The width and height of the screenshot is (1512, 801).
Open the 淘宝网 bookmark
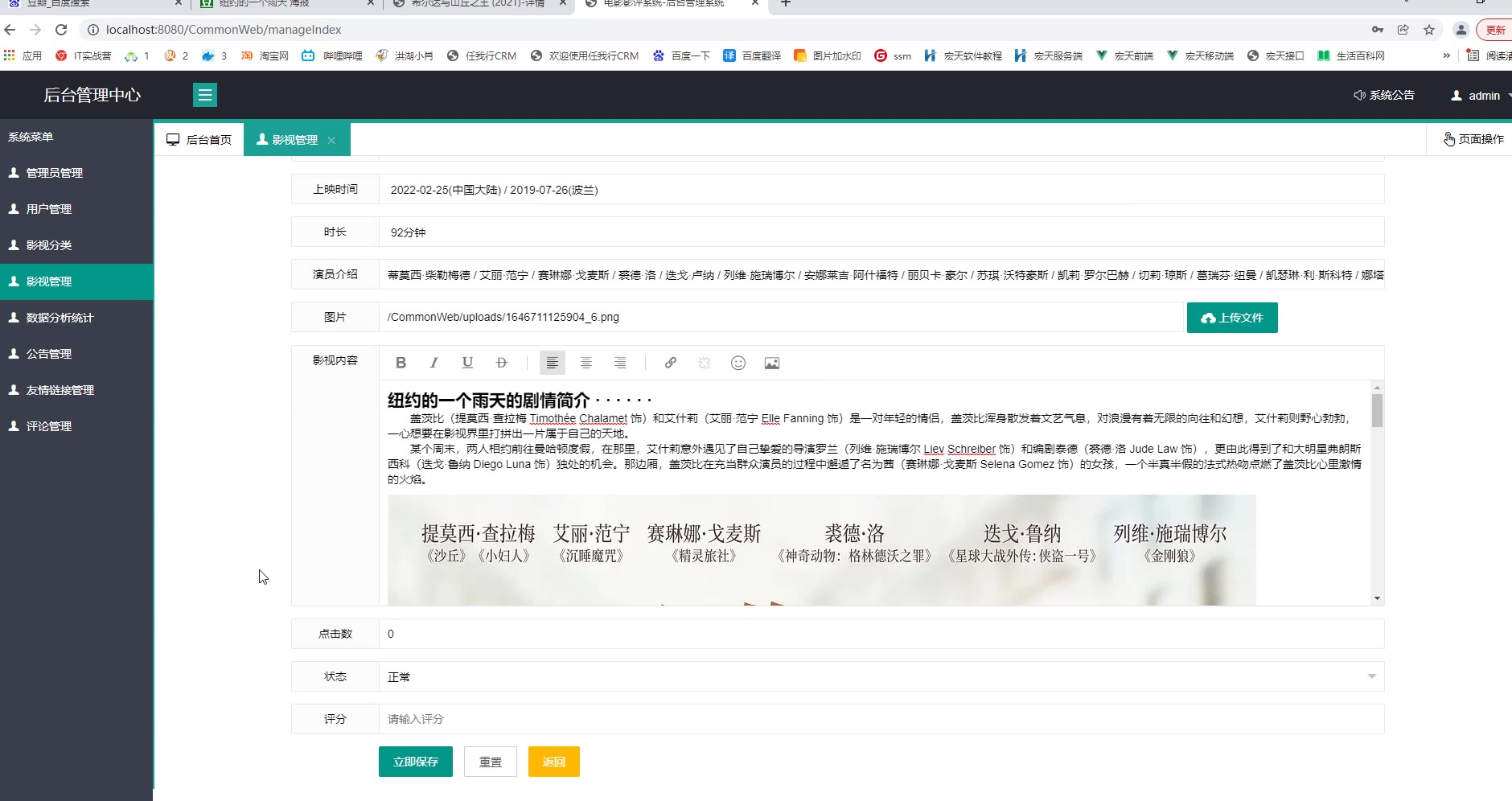click(x=265, y=55)
